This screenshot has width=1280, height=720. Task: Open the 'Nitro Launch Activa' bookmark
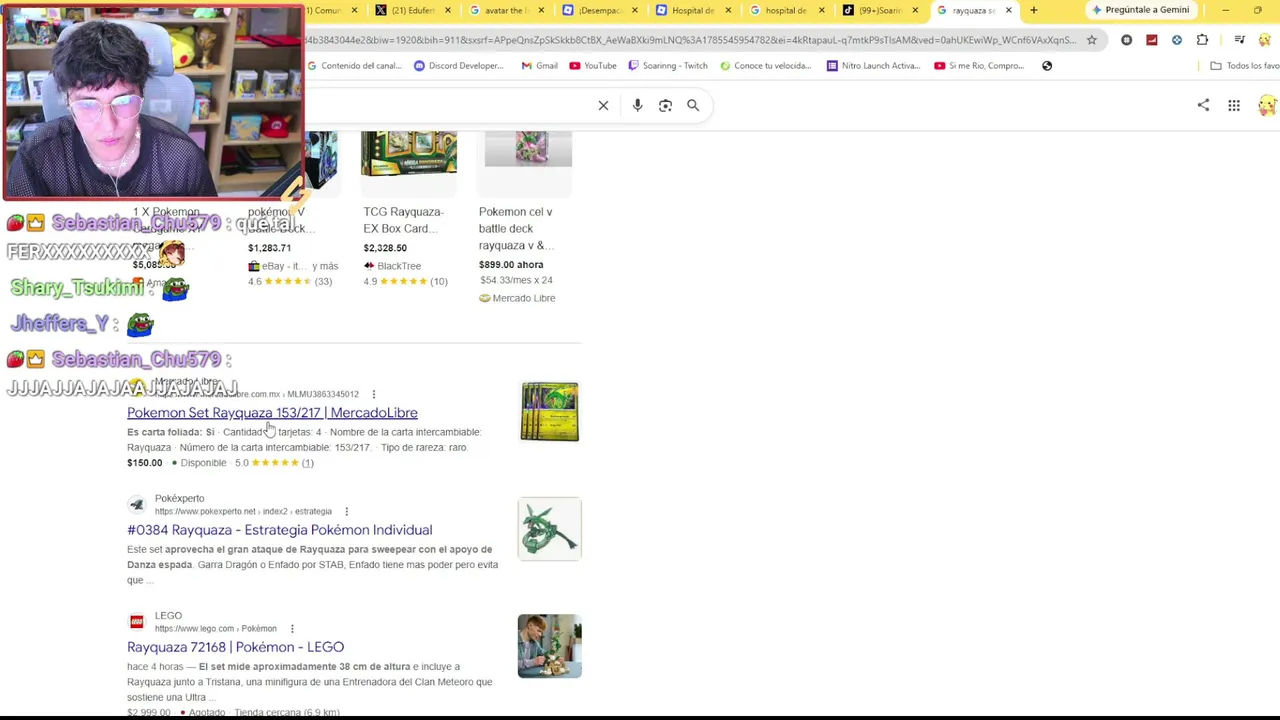[873, 66]
